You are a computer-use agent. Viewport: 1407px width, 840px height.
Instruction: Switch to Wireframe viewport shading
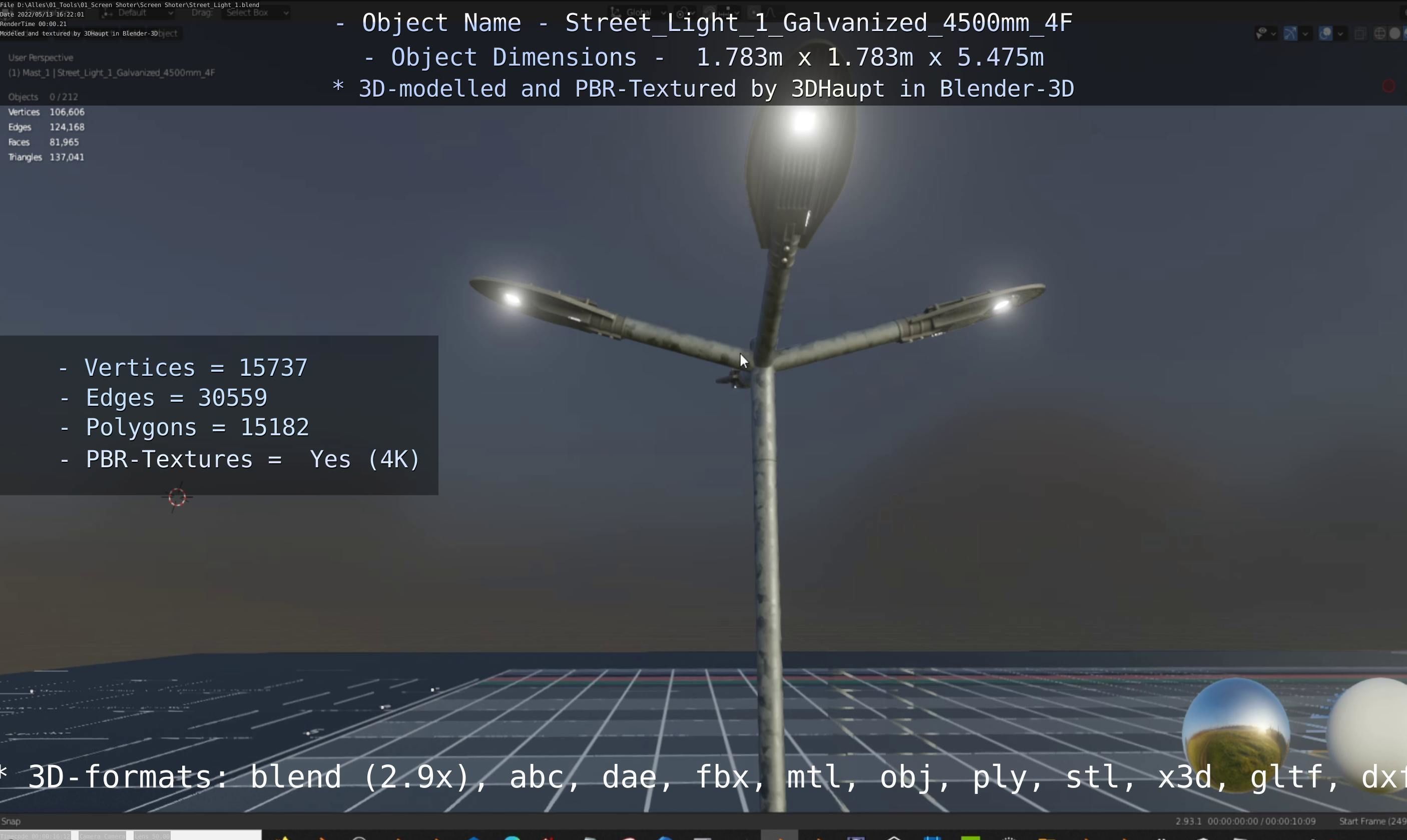[x=1380, y=34]
